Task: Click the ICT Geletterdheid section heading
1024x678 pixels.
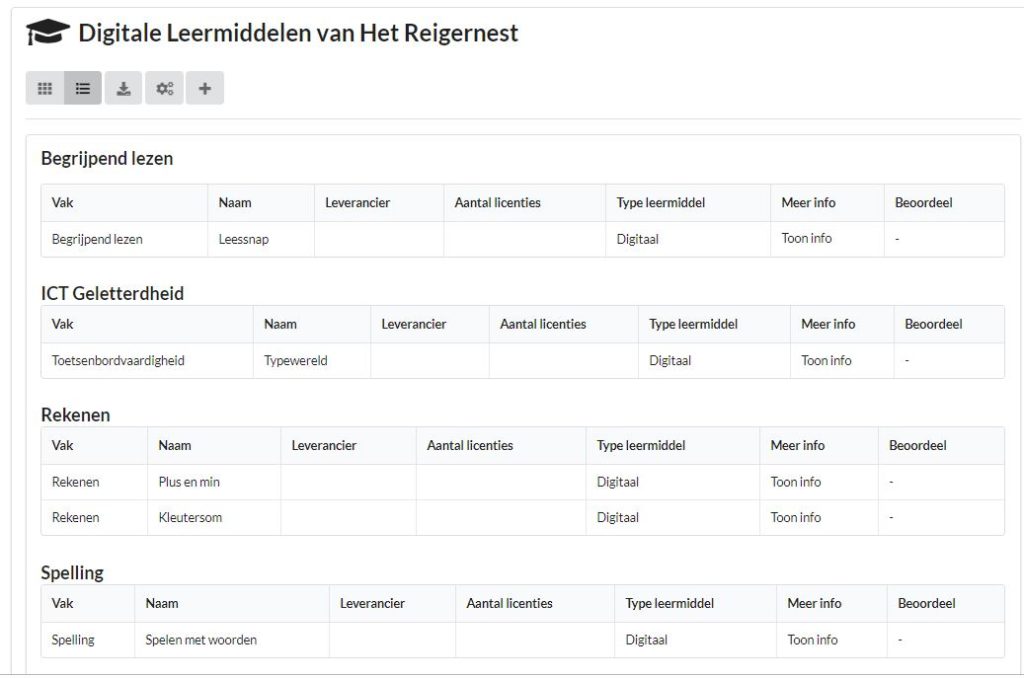Action: pos(112,293)
